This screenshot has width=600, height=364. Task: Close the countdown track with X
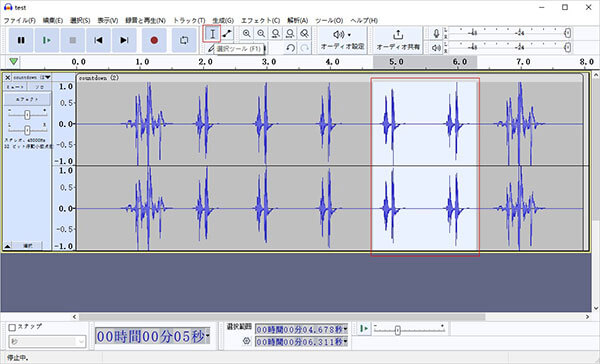pyautogui.click(x=8, y=78)
